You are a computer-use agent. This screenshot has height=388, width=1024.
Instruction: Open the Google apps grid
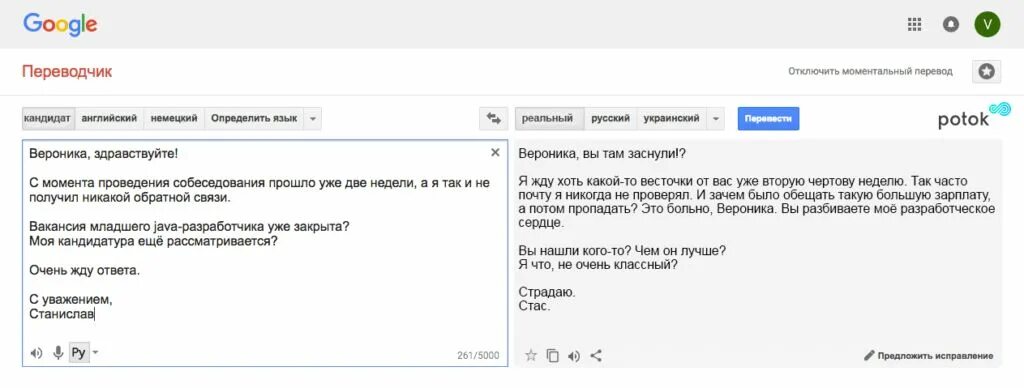[x=914, y=25]
